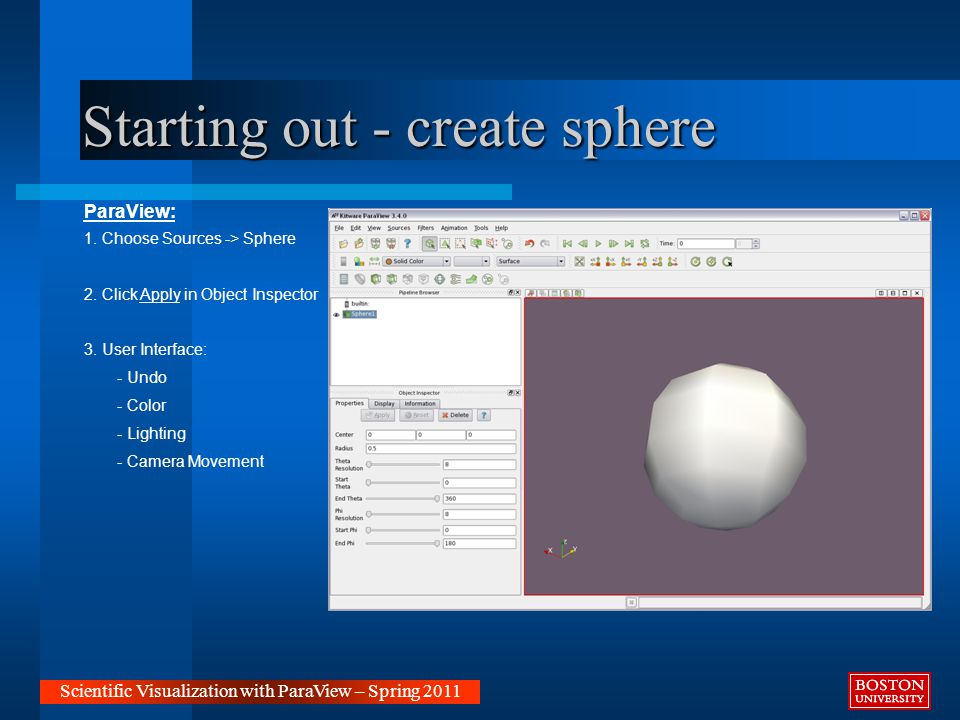Click the Open file folder icon

pos(343,244)
